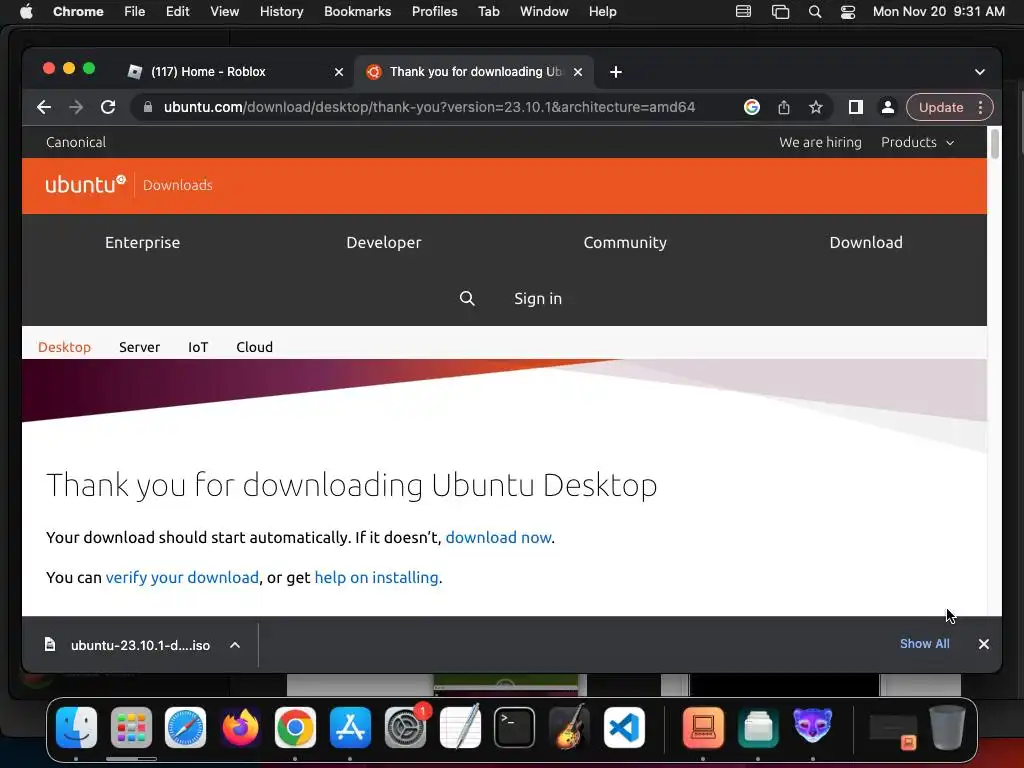Open the Chrome side panel

(856, 107)
